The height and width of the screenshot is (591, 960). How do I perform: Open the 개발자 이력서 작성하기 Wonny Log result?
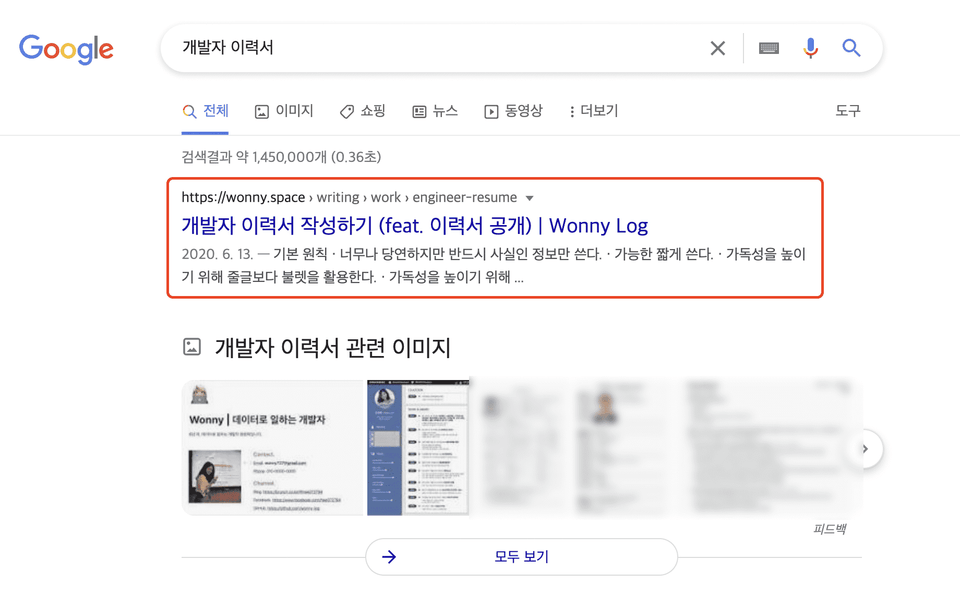coord(414,225)
